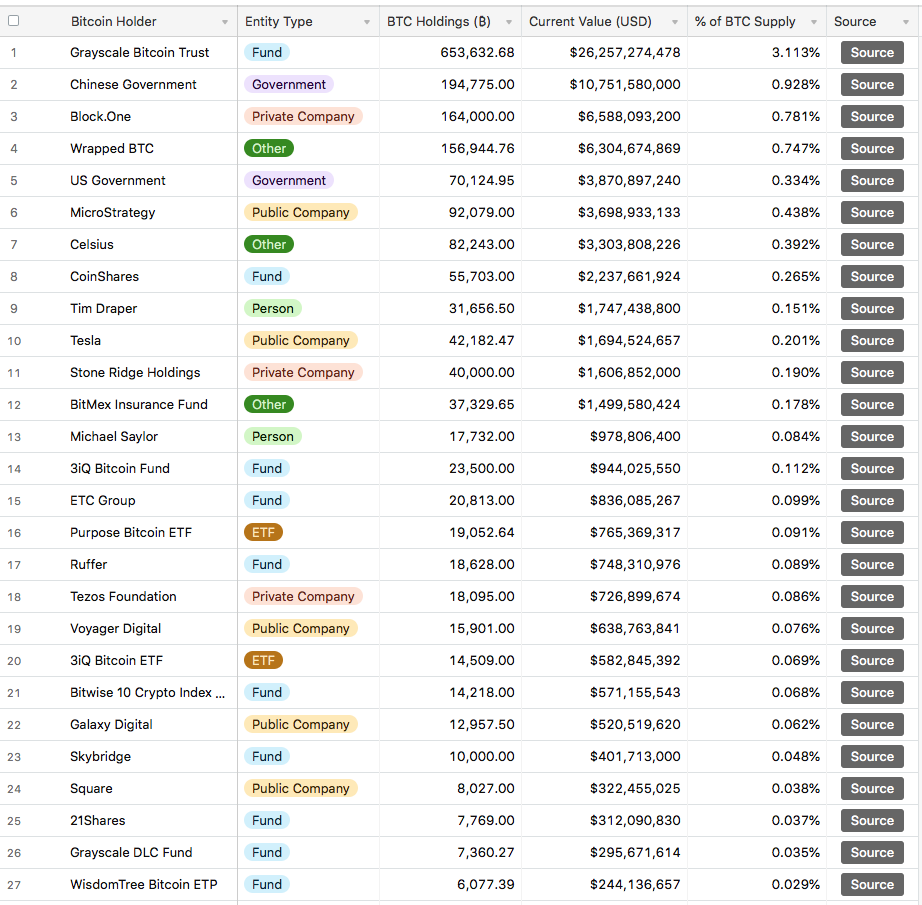
Task: View Source for BitMex Insurance Fund
Action: click(x=872, y=405)
